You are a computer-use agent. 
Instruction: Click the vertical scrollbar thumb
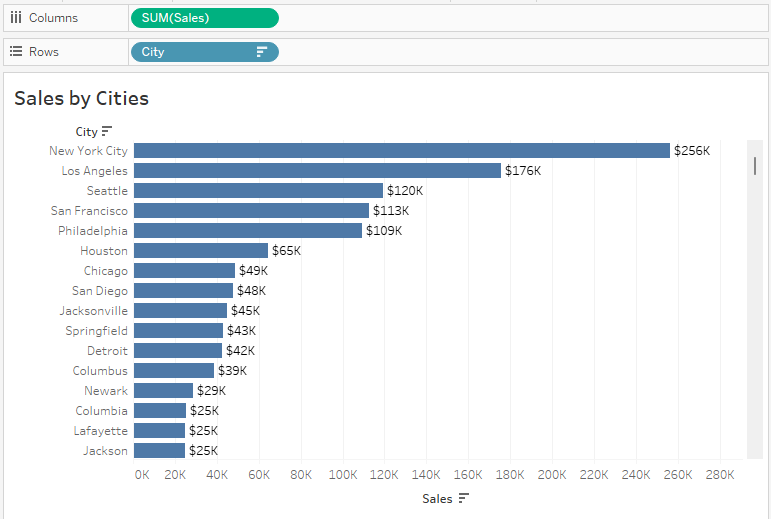[755, 166]
